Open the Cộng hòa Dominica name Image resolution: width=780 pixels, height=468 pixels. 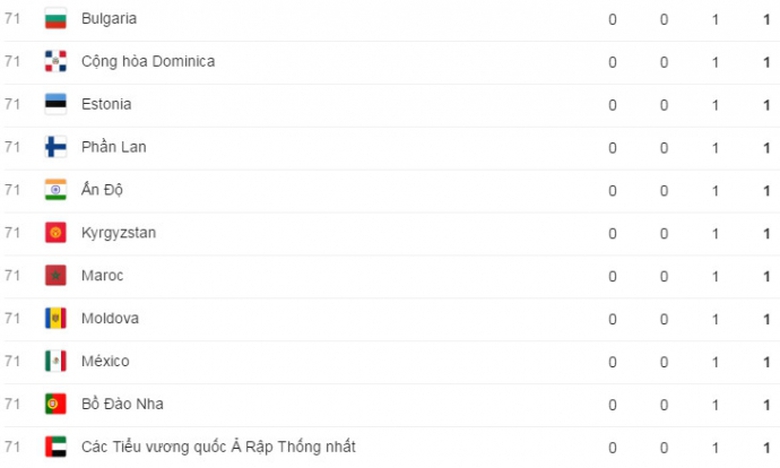[148, 62]
